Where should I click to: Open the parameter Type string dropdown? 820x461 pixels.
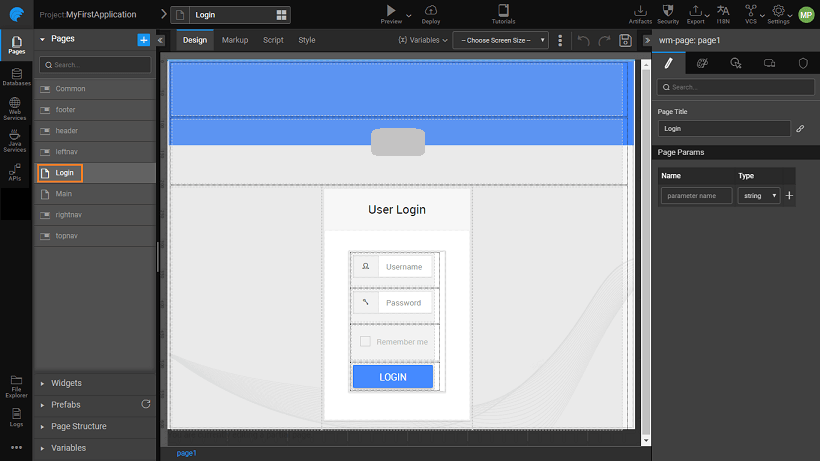[x=759, y=196]
